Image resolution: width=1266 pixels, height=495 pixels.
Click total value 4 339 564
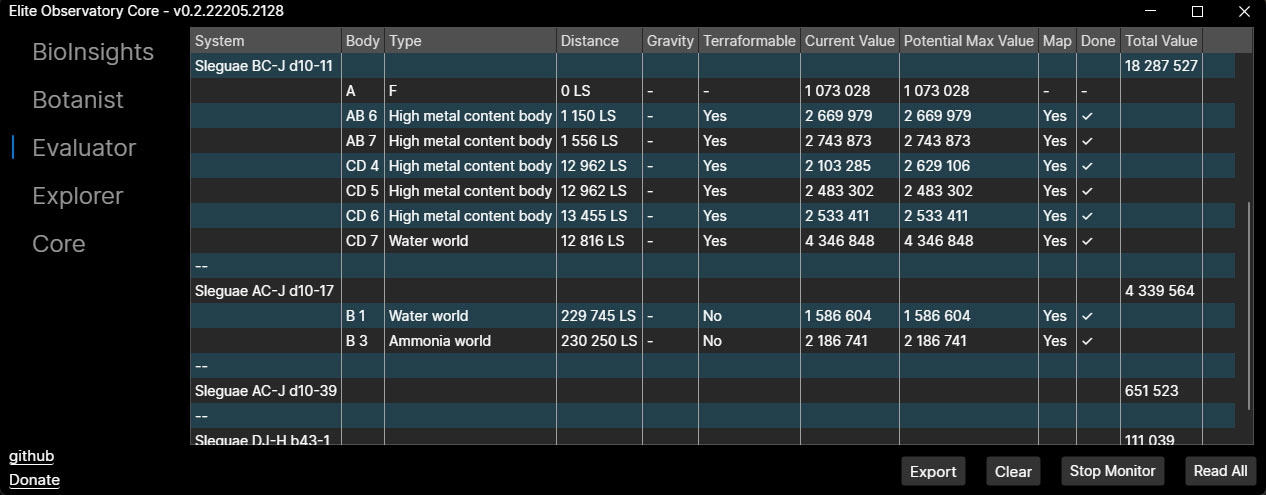pos(1161,291)
